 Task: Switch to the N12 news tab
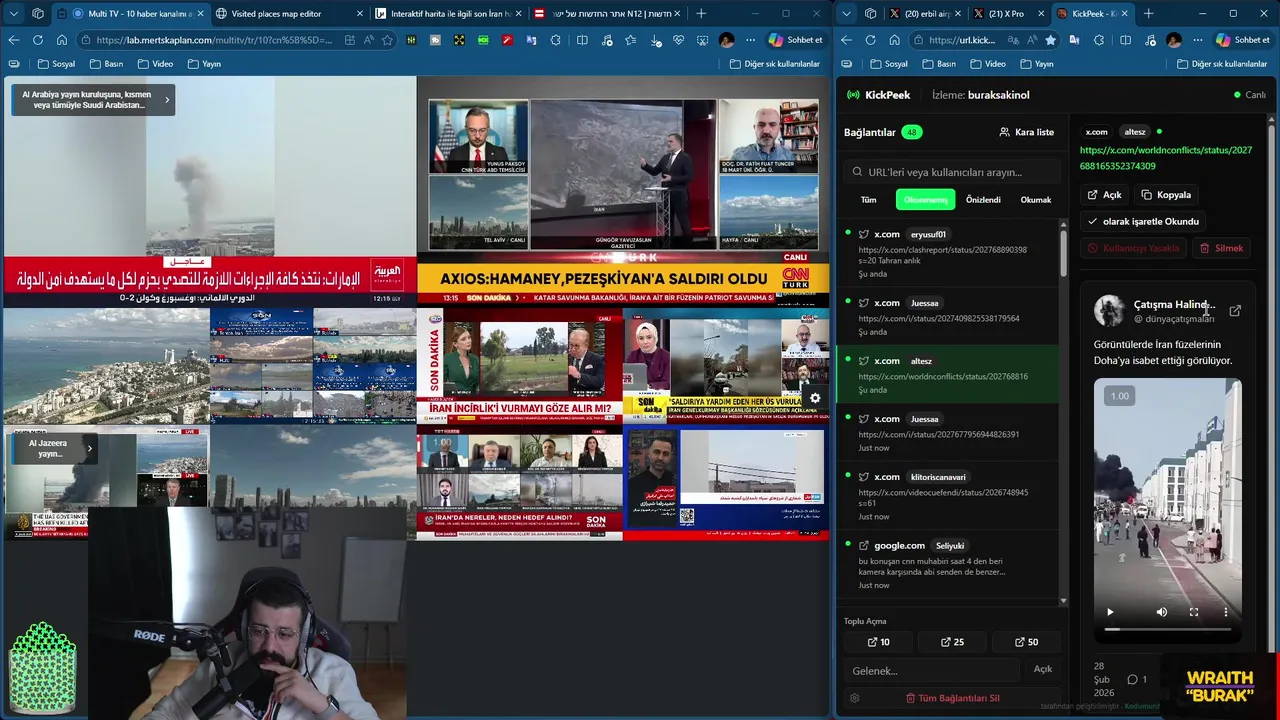point(605,14)
